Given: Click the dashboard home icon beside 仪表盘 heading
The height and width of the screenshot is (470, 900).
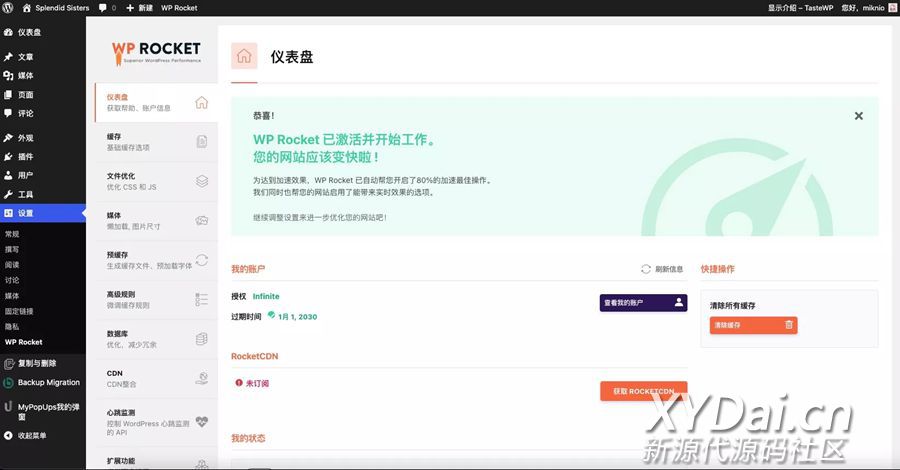Looking at the screenshot, I should [244, 56].
